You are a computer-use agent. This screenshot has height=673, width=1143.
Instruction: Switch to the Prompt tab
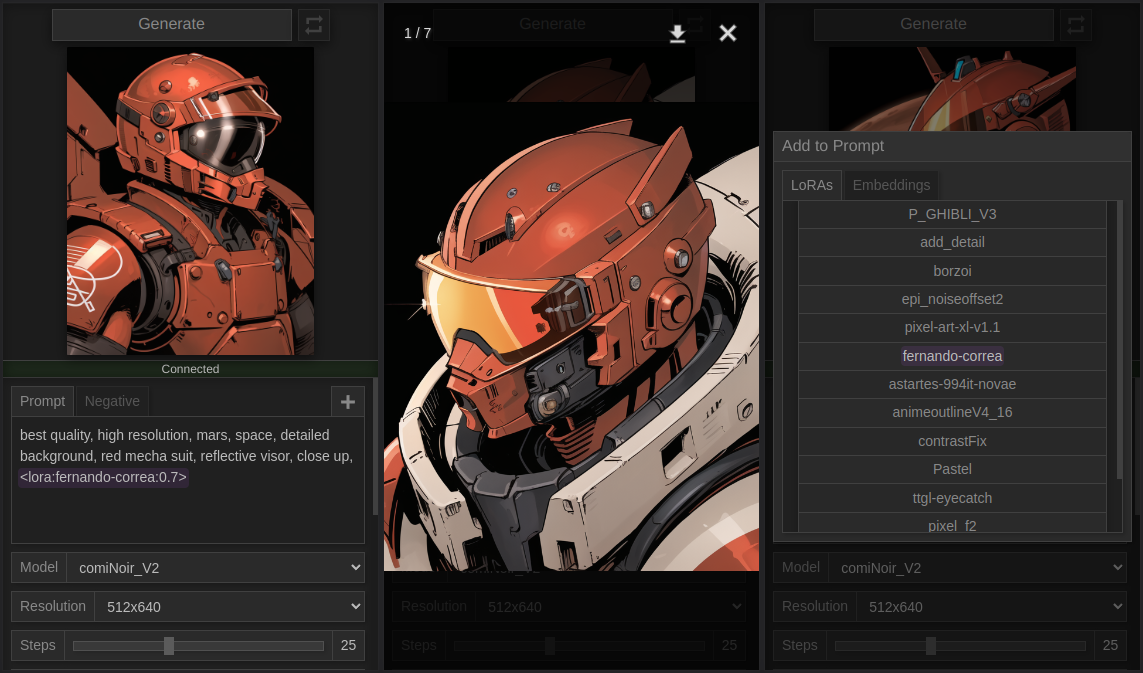point(42,401)
